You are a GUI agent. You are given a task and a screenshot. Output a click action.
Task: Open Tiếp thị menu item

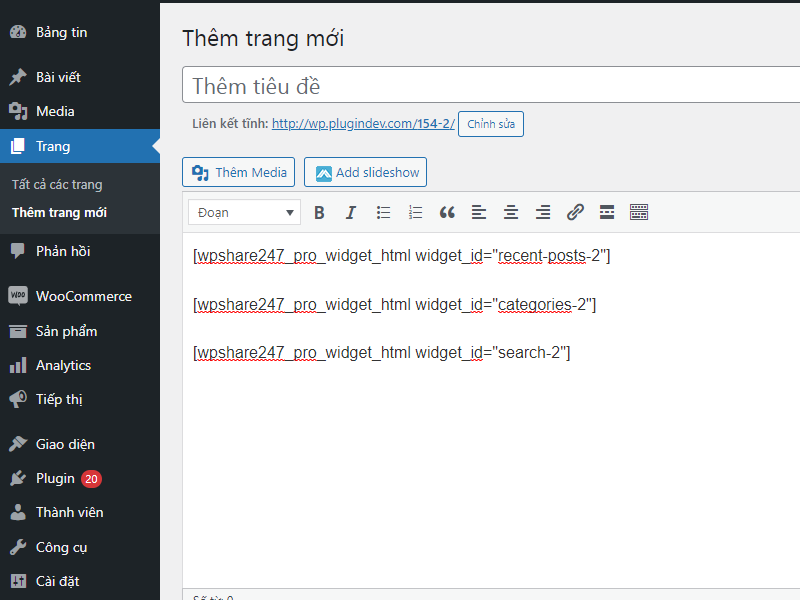(59, 399)
